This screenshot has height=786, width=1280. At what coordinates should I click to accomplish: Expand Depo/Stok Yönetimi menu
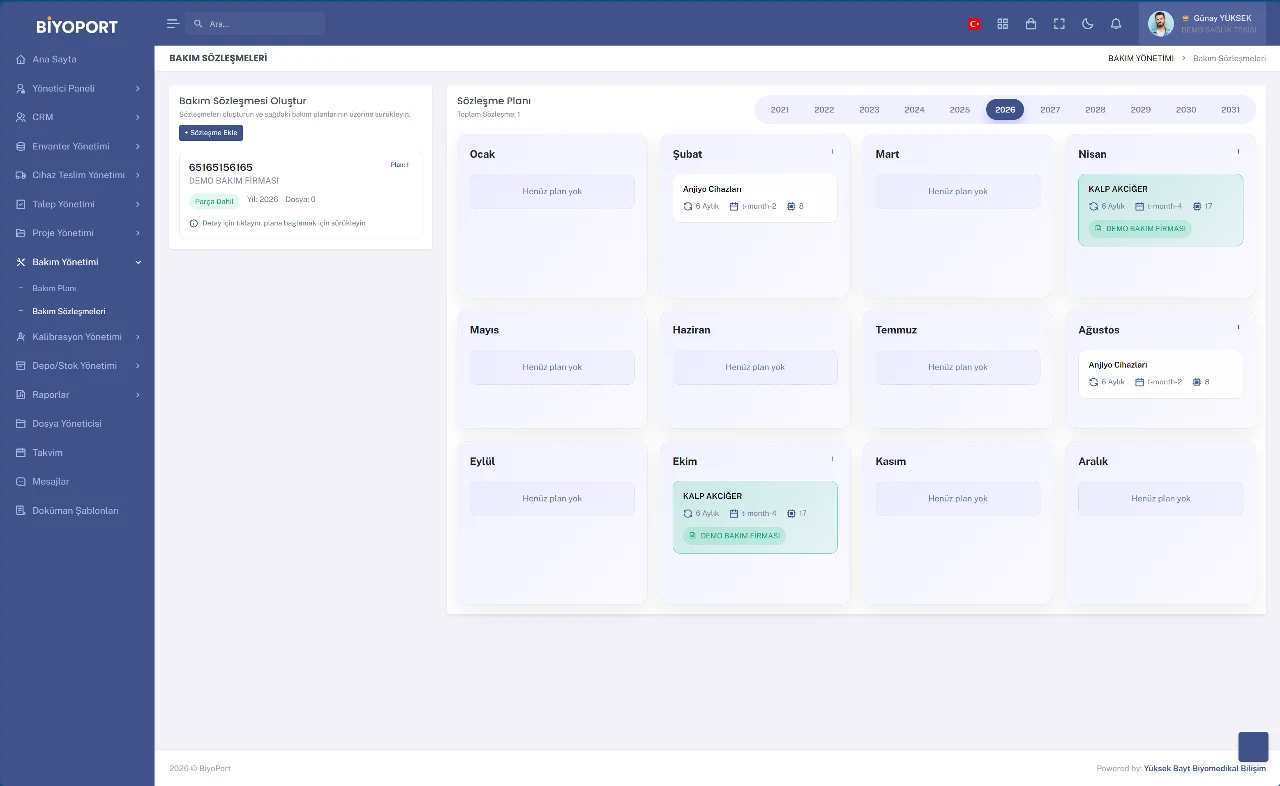(x=77, y=366)
